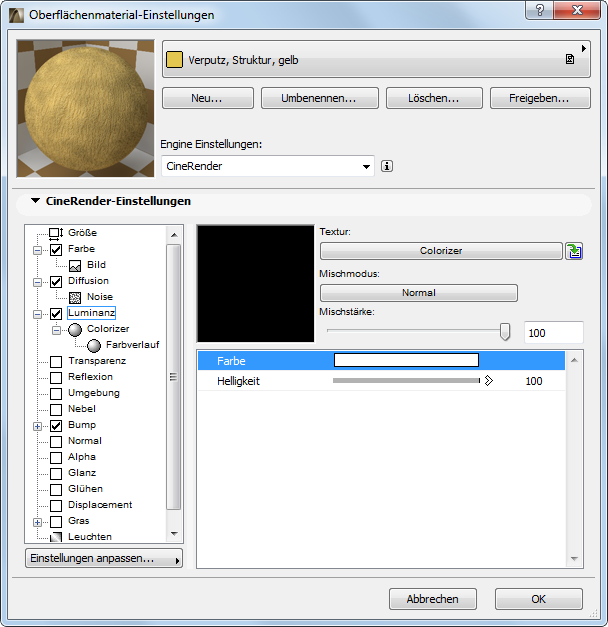Screen dimensions: 608x627
Task: Open the Textur Colorizer button menu
Action: (x=441, y=251)
